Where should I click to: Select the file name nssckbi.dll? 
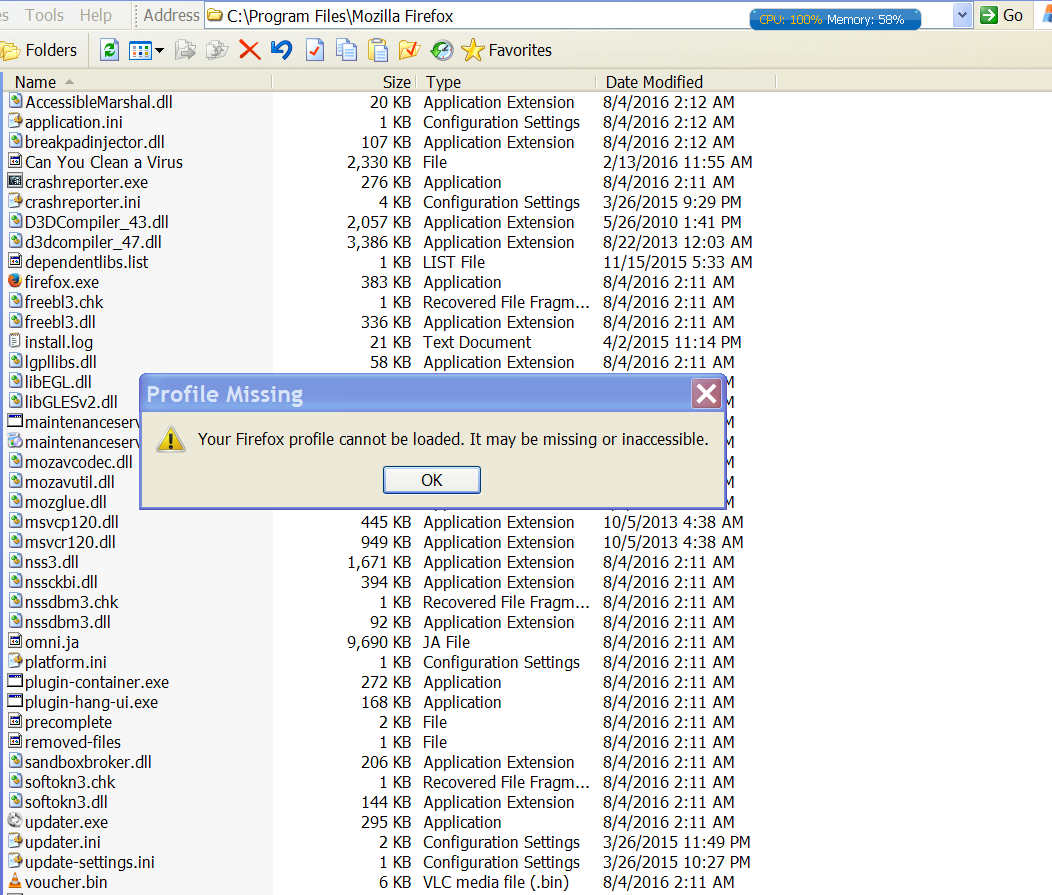(61, 582)
